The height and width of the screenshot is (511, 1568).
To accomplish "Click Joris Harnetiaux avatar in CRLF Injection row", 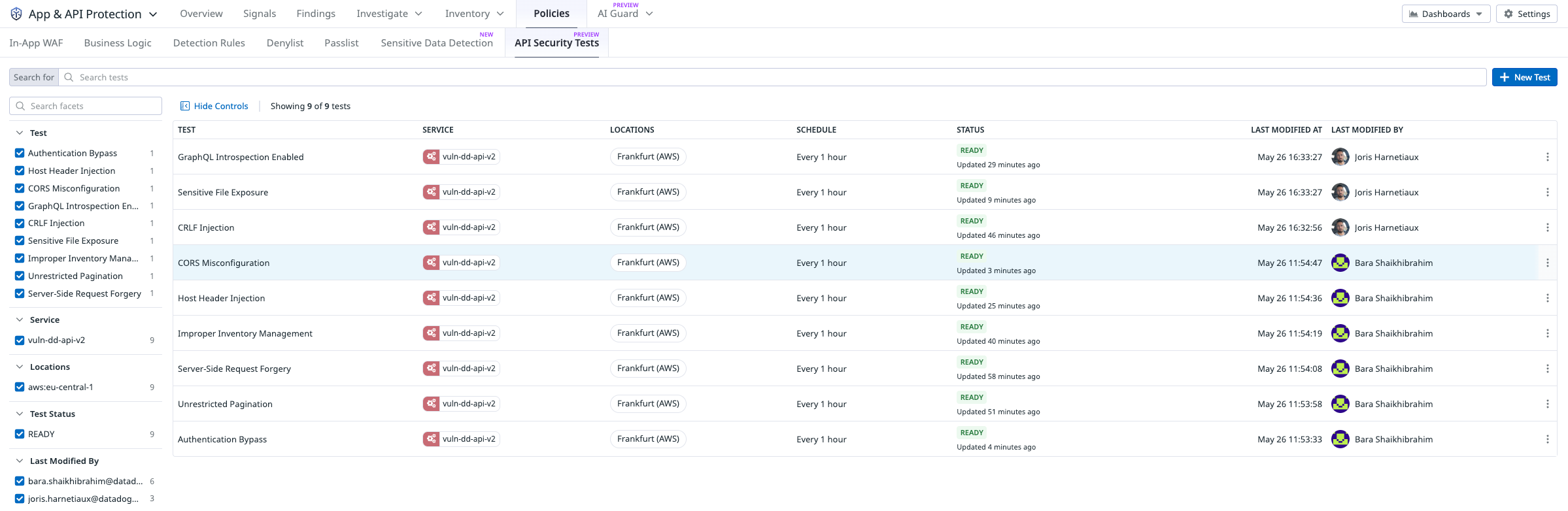I will pyautogui.click(x=1340, y=227).
